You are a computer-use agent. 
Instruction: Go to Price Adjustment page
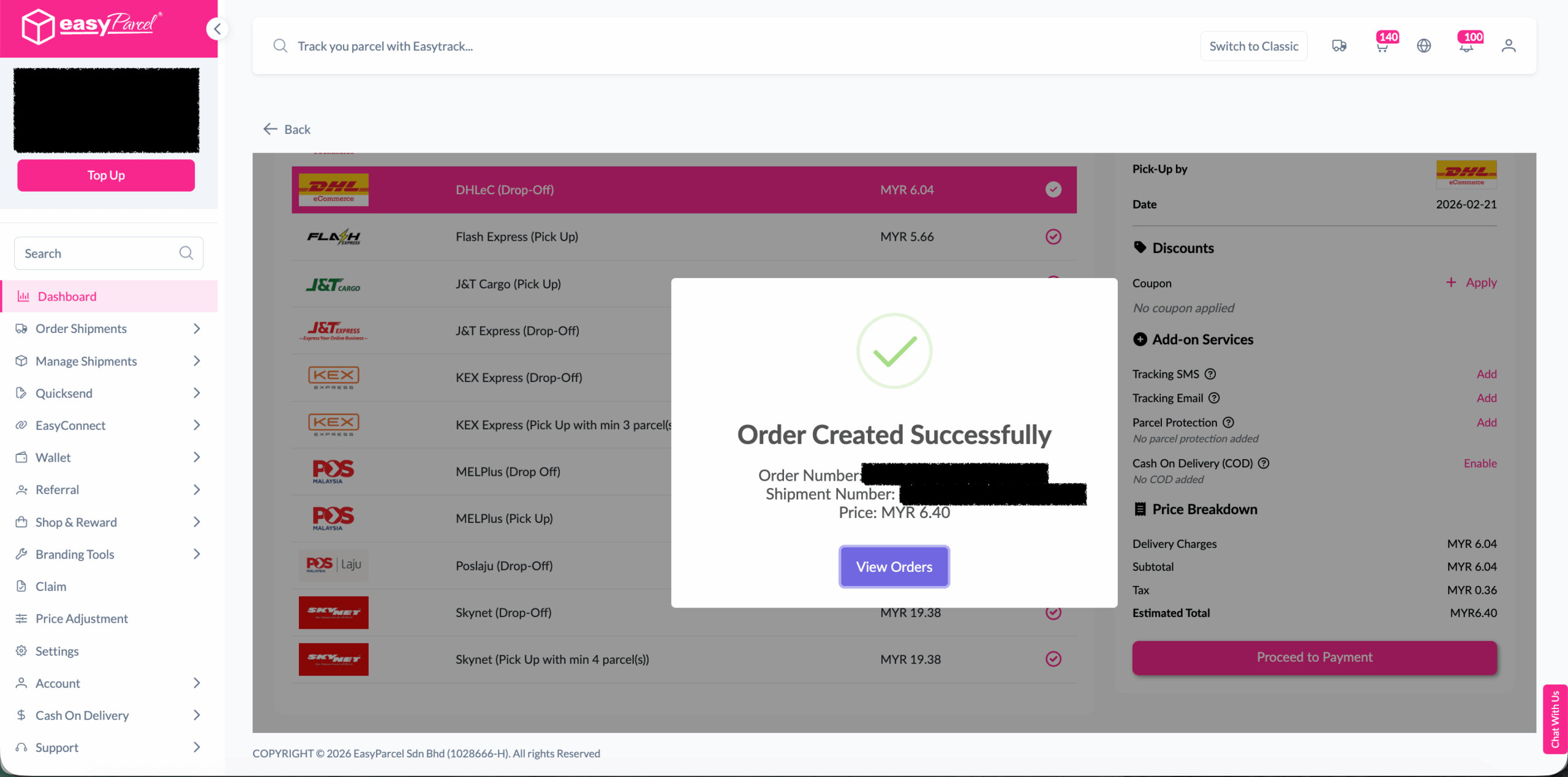81,618
